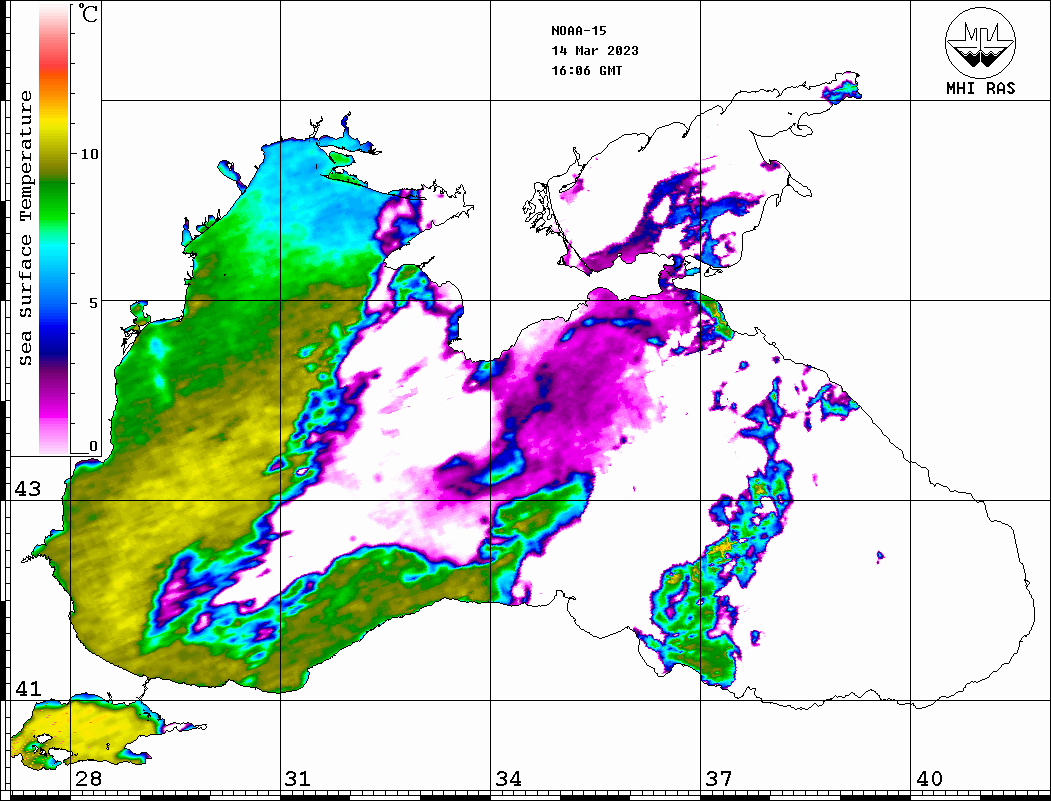Click the latitude label 43

pos(28,489)
